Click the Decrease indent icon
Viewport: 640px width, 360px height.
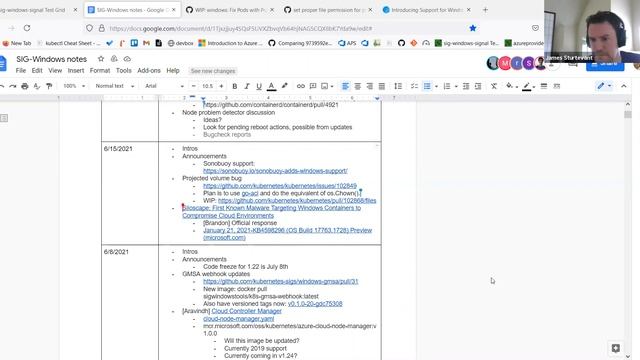coord(466,86)
